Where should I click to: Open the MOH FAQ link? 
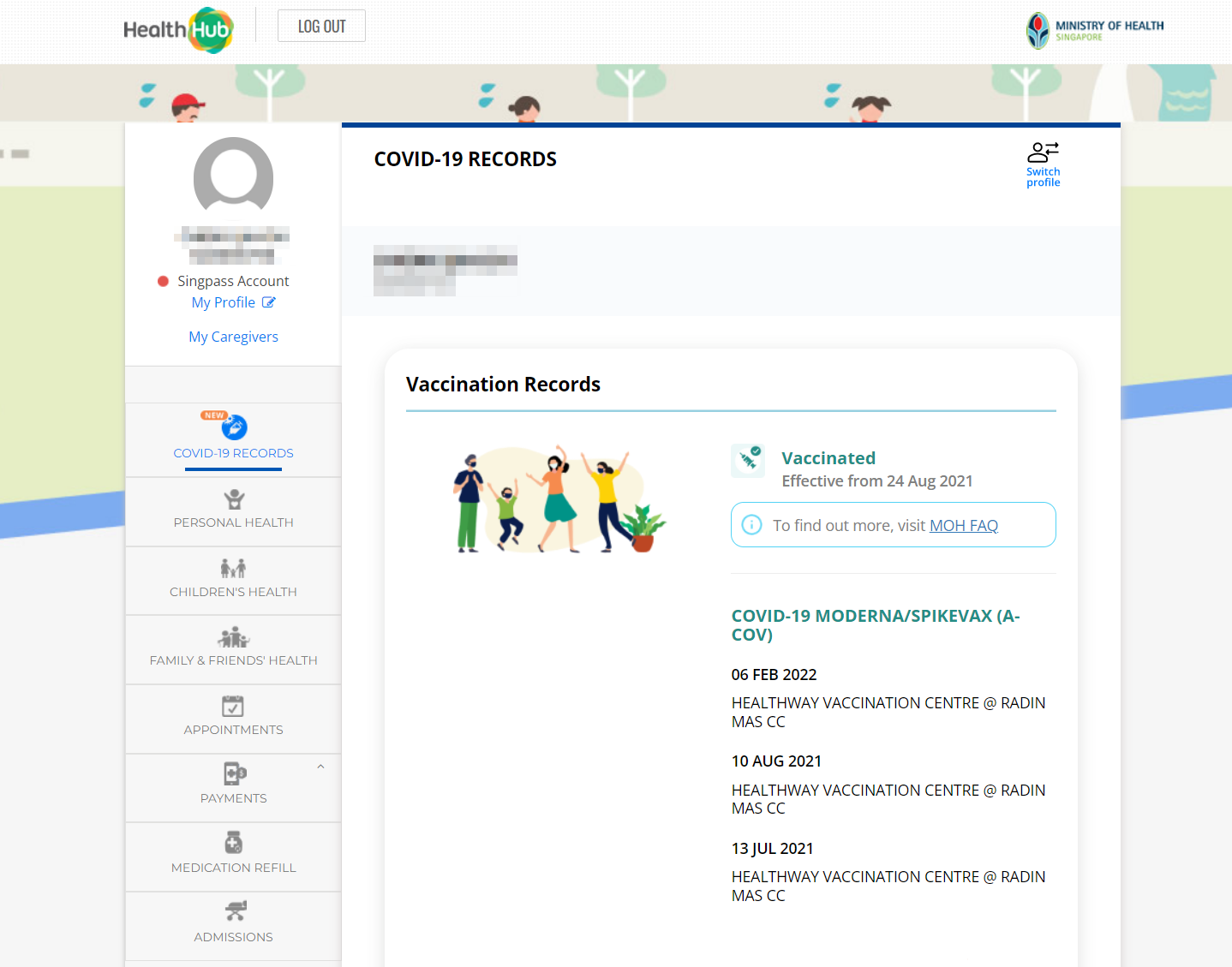coord(963,525)
